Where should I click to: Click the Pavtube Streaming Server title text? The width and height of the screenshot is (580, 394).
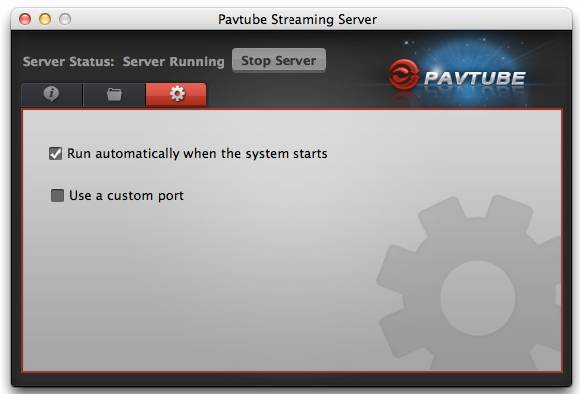coord(297,19)
